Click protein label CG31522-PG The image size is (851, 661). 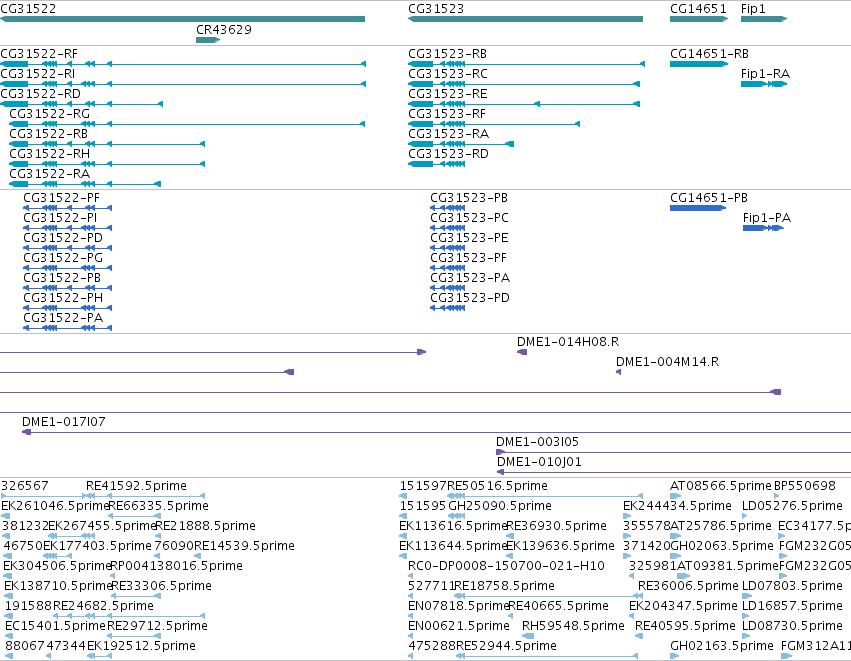(x=62, y=258)
